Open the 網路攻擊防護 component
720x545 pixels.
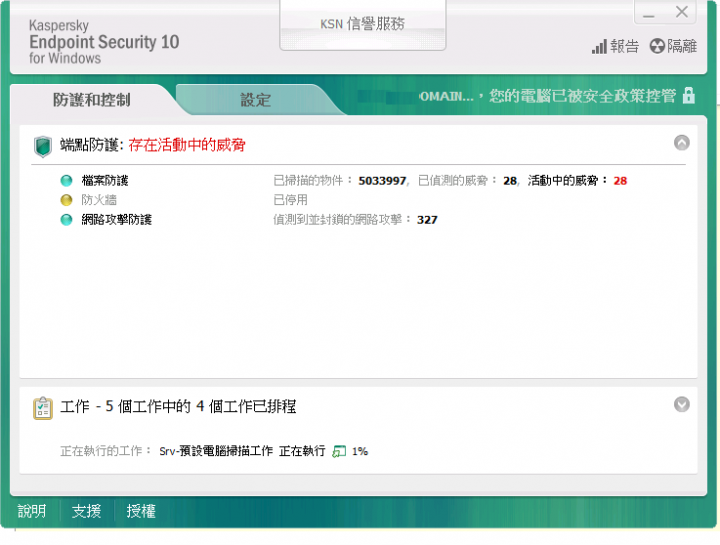click(x=117, y=219)
